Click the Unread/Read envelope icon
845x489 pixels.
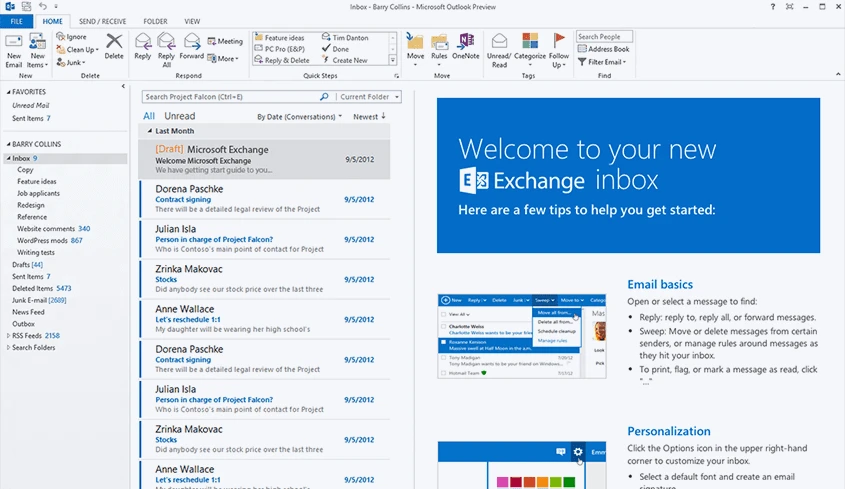tap(498, 43)
